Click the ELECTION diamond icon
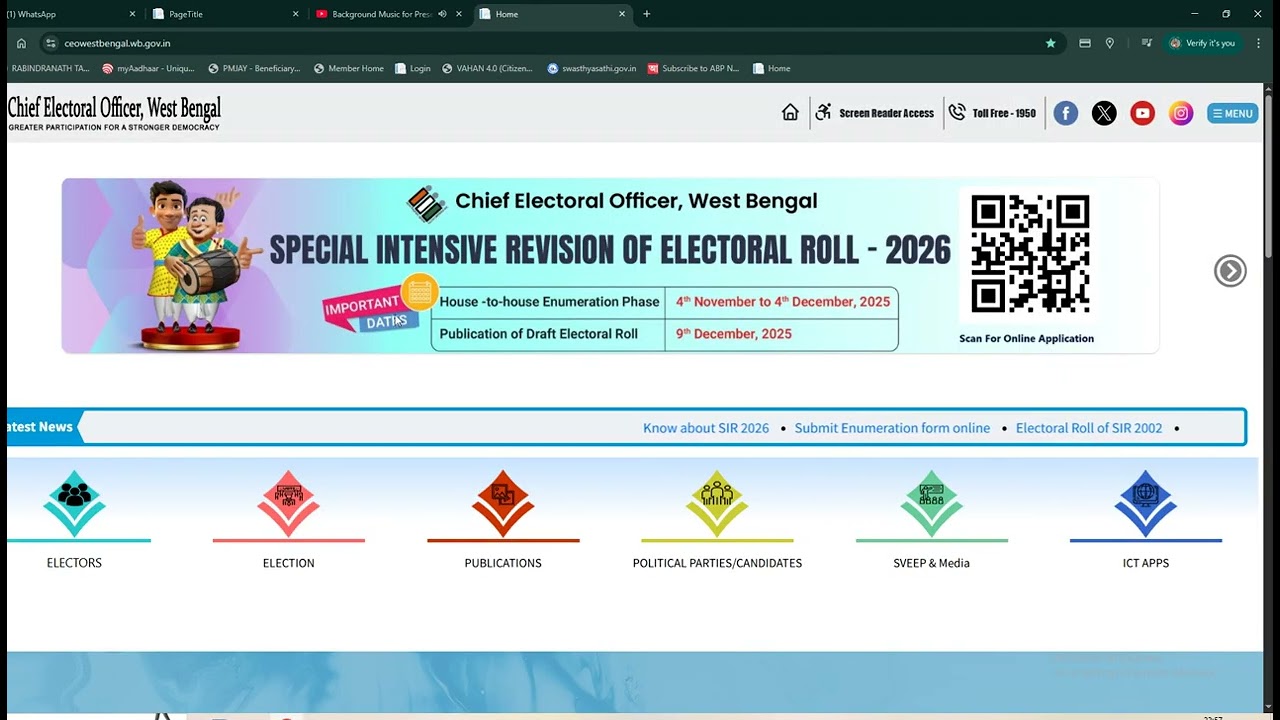1280x720 pixels. click(288, 502)
